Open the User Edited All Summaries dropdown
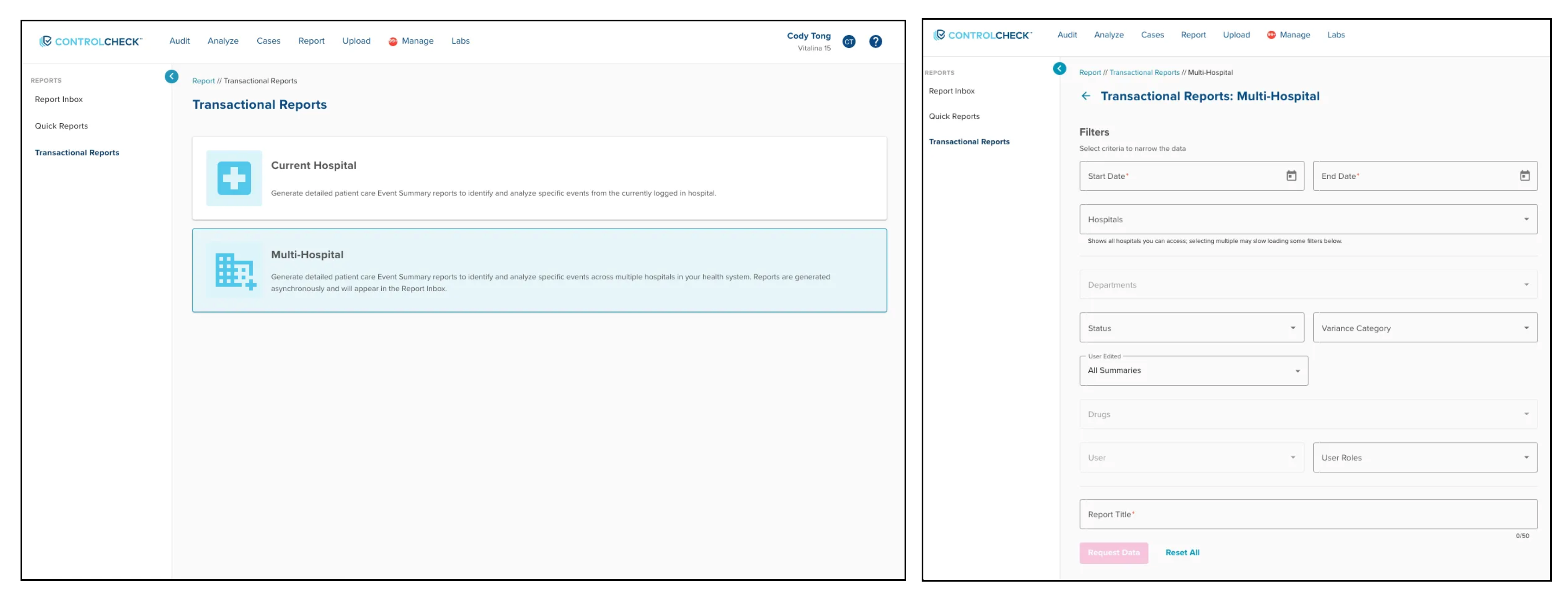 [1193, 371]
